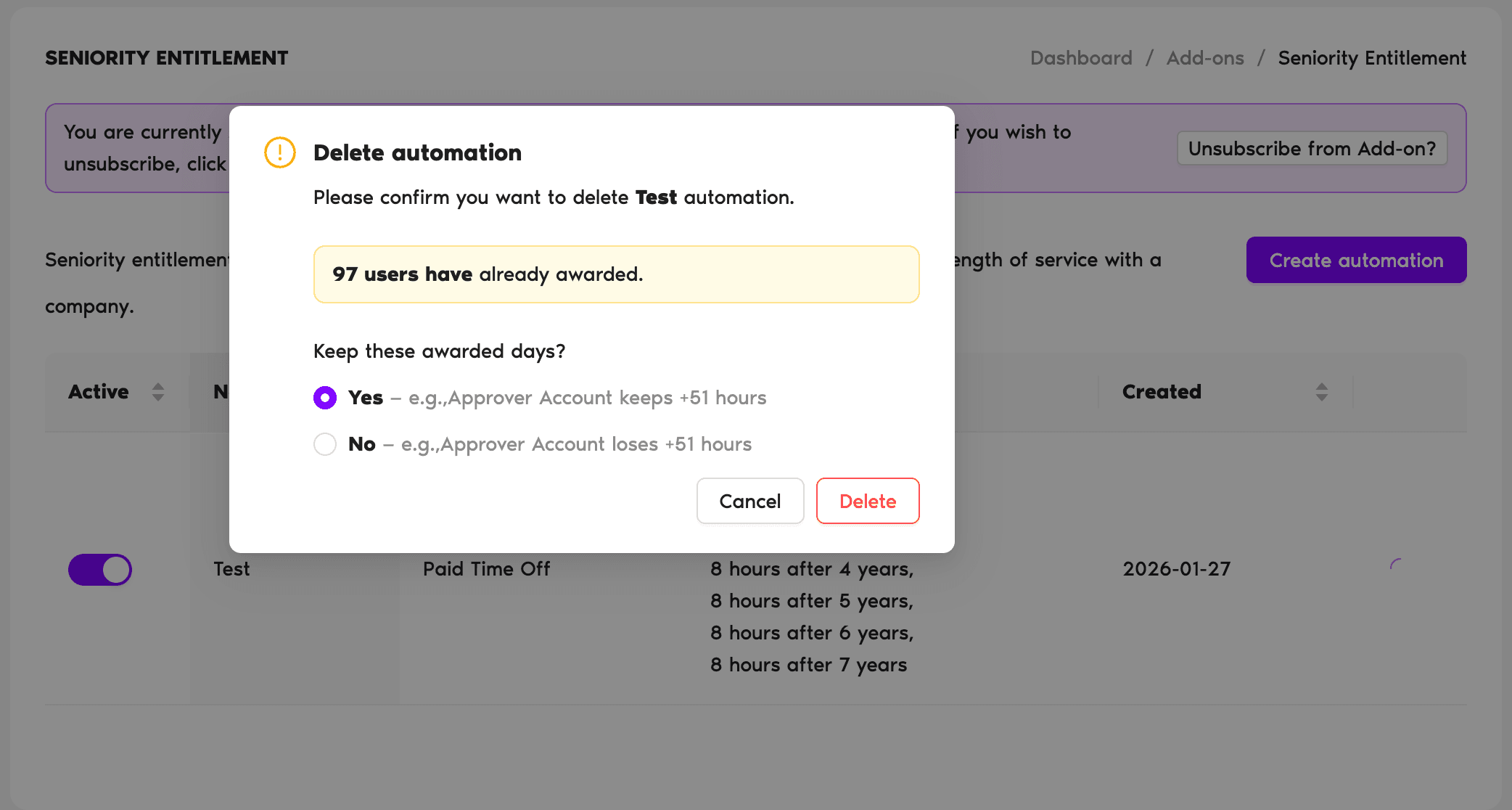This screenshot has height=810, width=1512.
Task: Click the 97 users awarded notice box
Action: coord(616,274)
